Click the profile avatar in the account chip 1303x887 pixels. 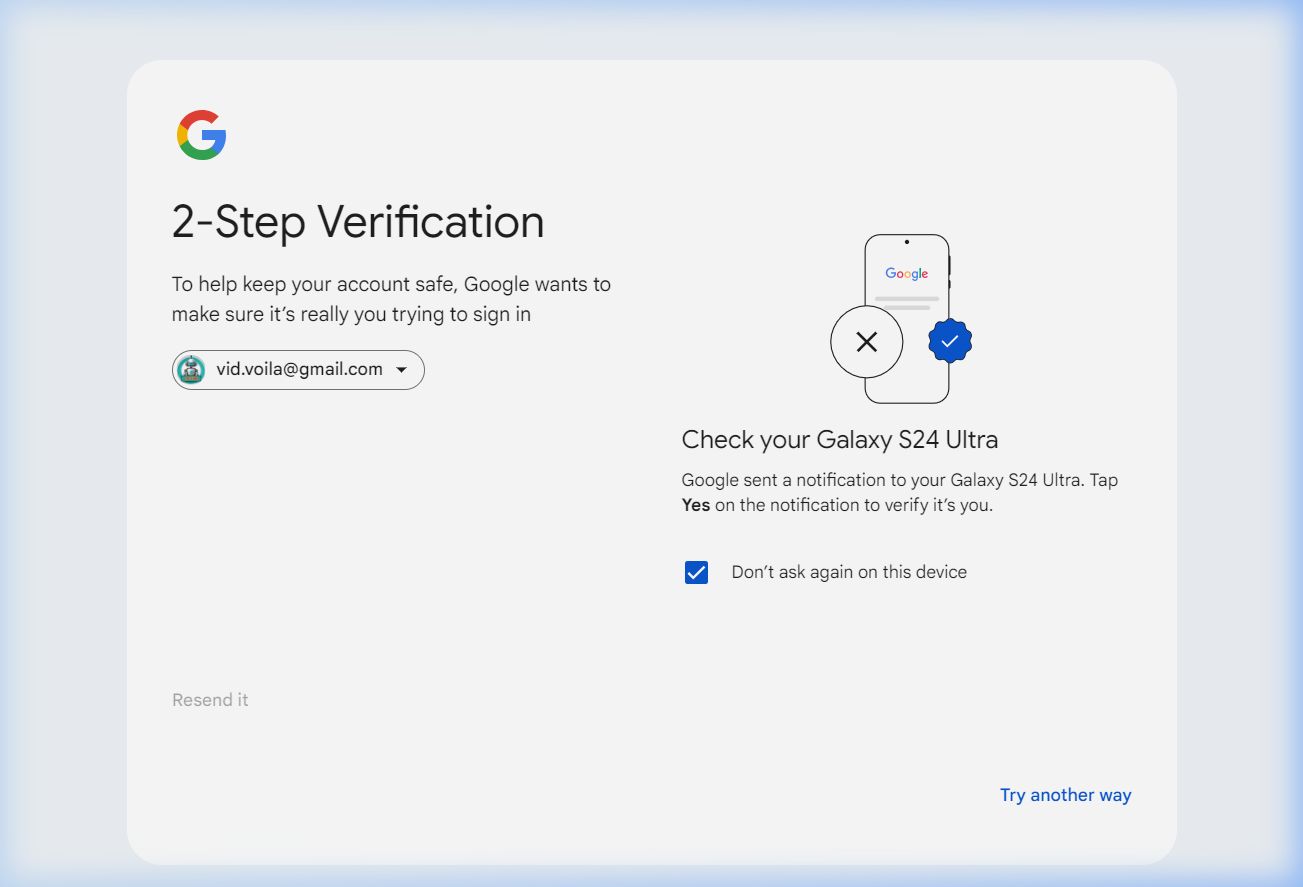[x=191, y=370]
